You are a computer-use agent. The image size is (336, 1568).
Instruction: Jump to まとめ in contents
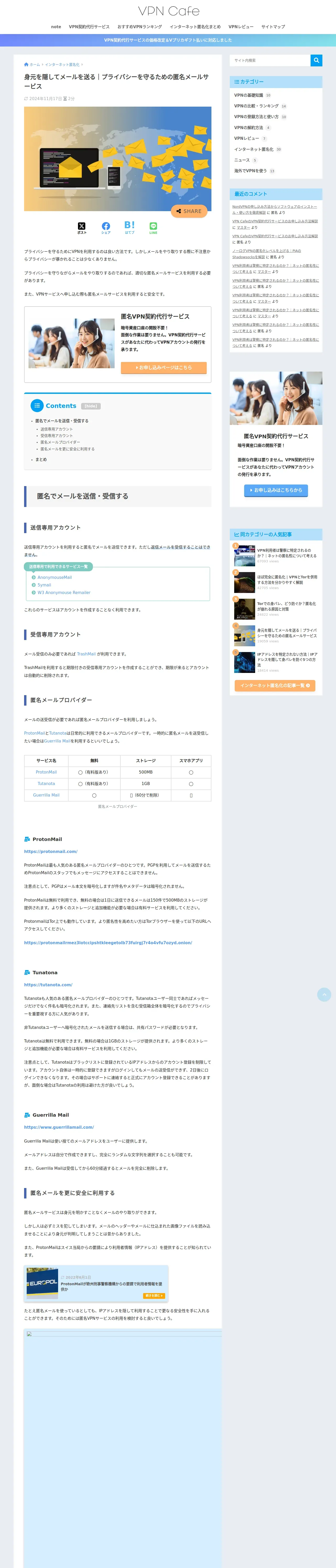[41, 460]
